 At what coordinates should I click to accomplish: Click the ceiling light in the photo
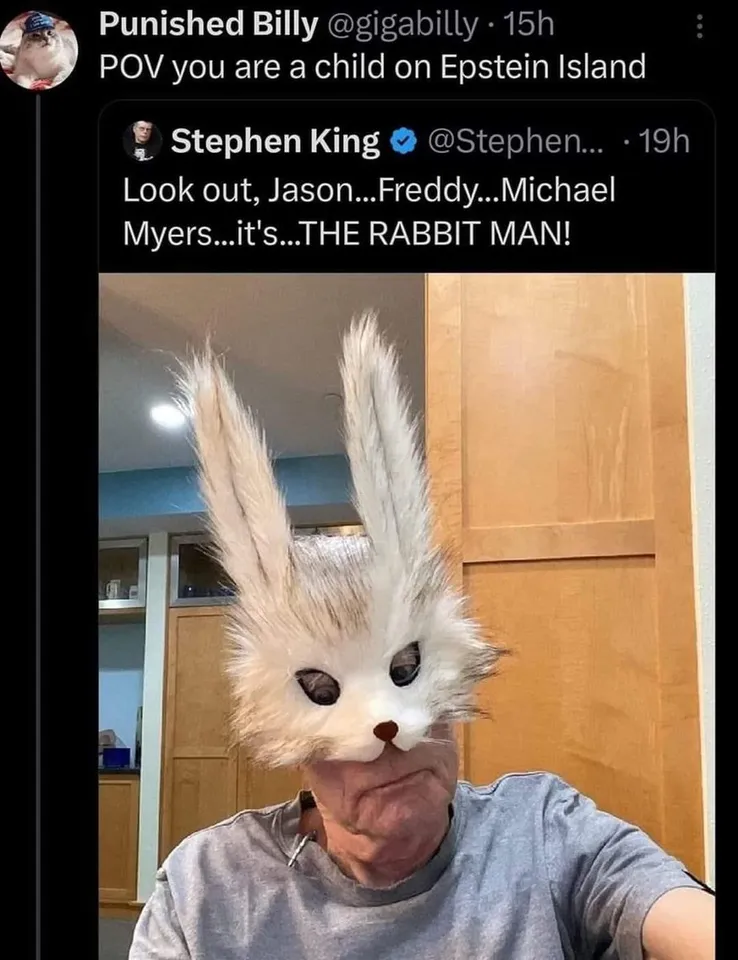click(x=168, y=415)
